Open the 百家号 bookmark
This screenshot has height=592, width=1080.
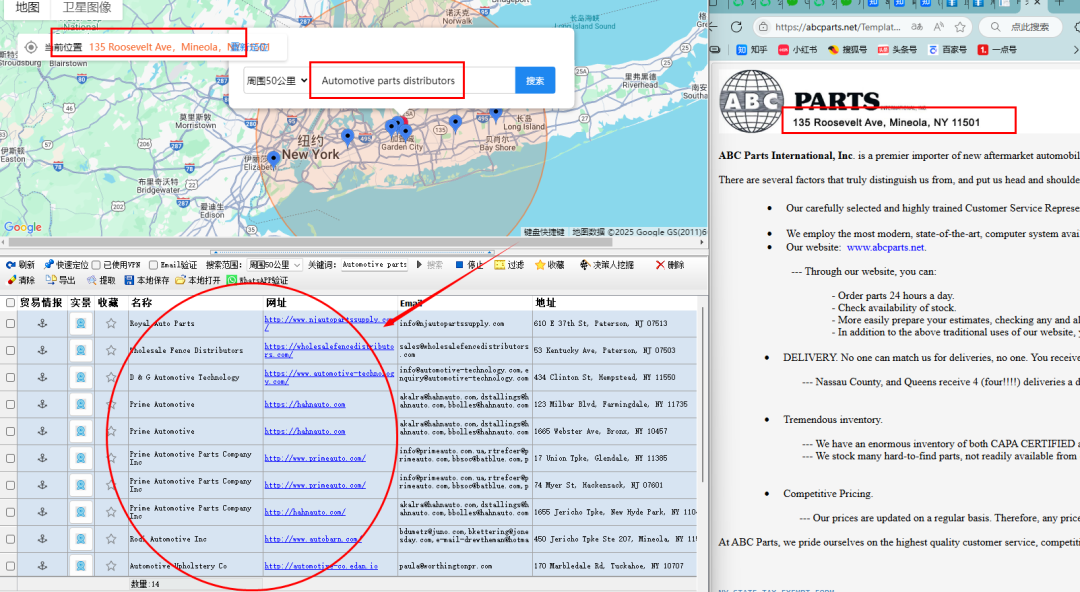(947, 50)
